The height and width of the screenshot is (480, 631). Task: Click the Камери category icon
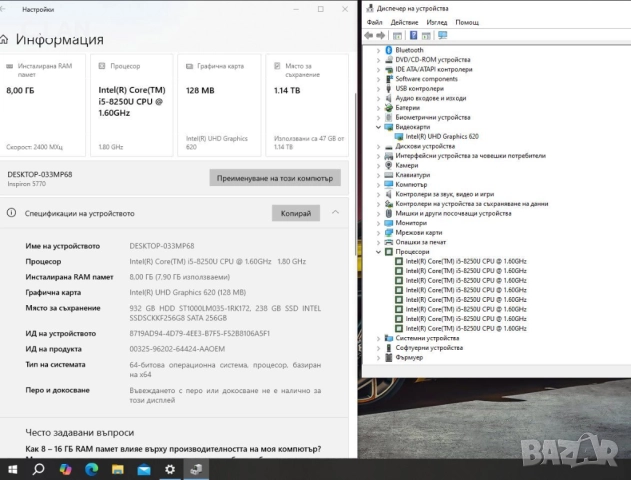[389, 165]
